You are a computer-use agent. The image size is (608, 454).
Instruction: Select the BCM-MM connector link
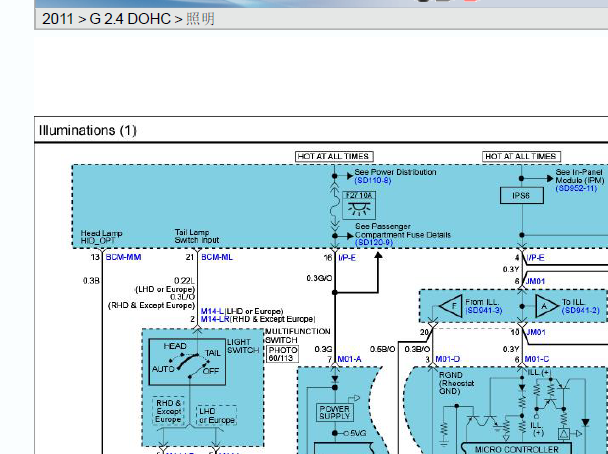[x=123, y=257]
